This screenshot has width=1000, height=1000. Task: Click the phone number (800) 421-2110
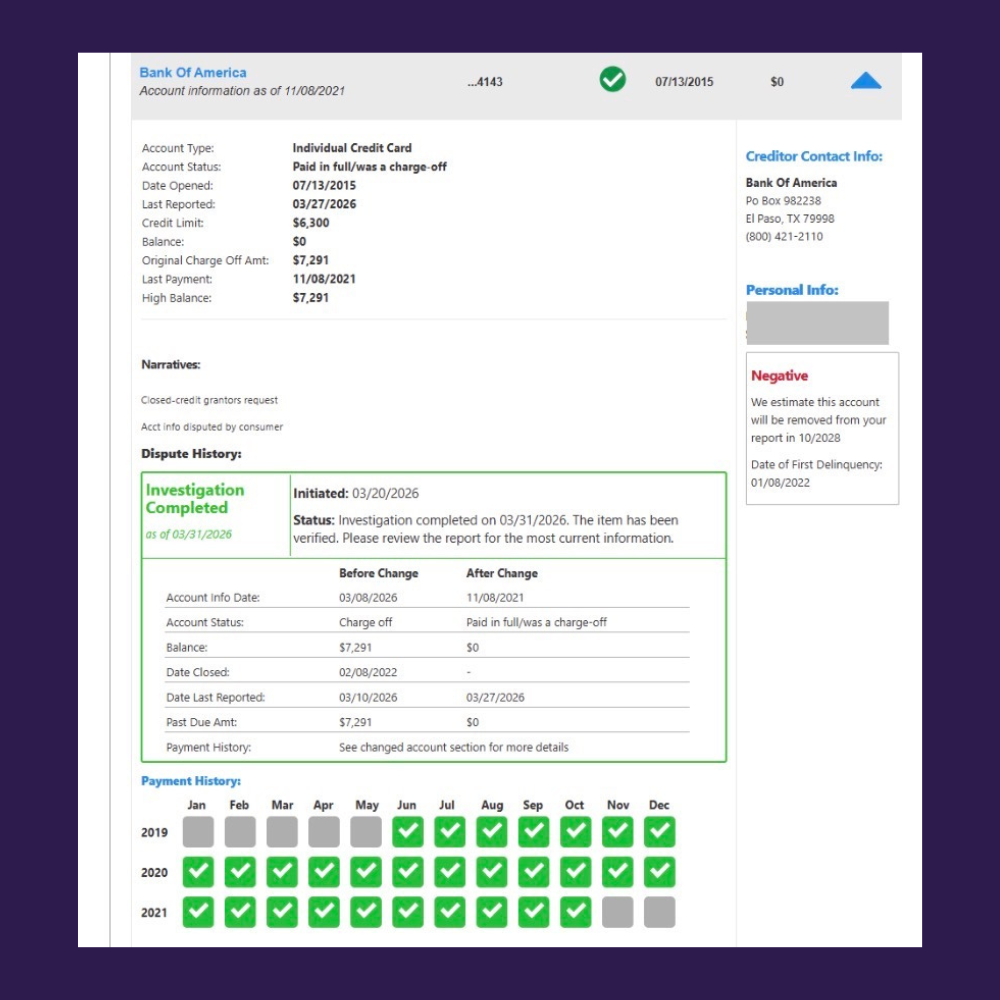coord(784,236)
